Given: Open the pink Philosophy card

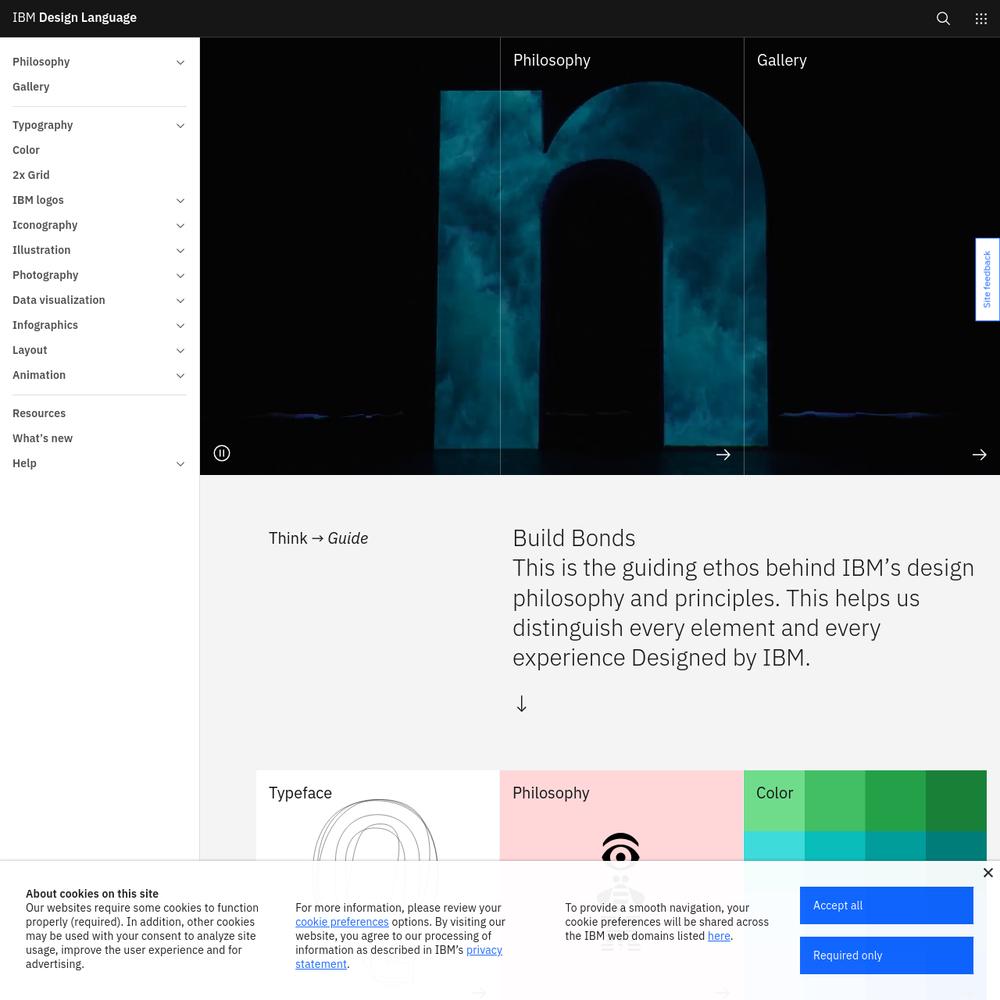Looking at the screenshot, I should pos(622,816).
